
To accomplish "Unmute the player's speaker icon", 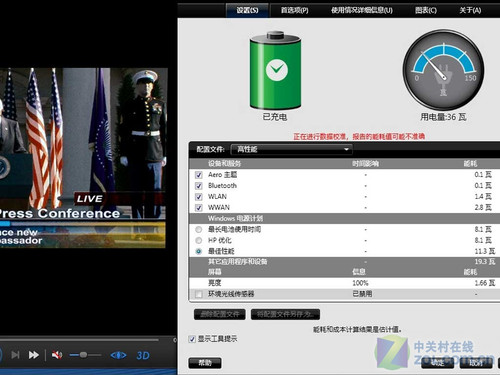I will [57, 355].
